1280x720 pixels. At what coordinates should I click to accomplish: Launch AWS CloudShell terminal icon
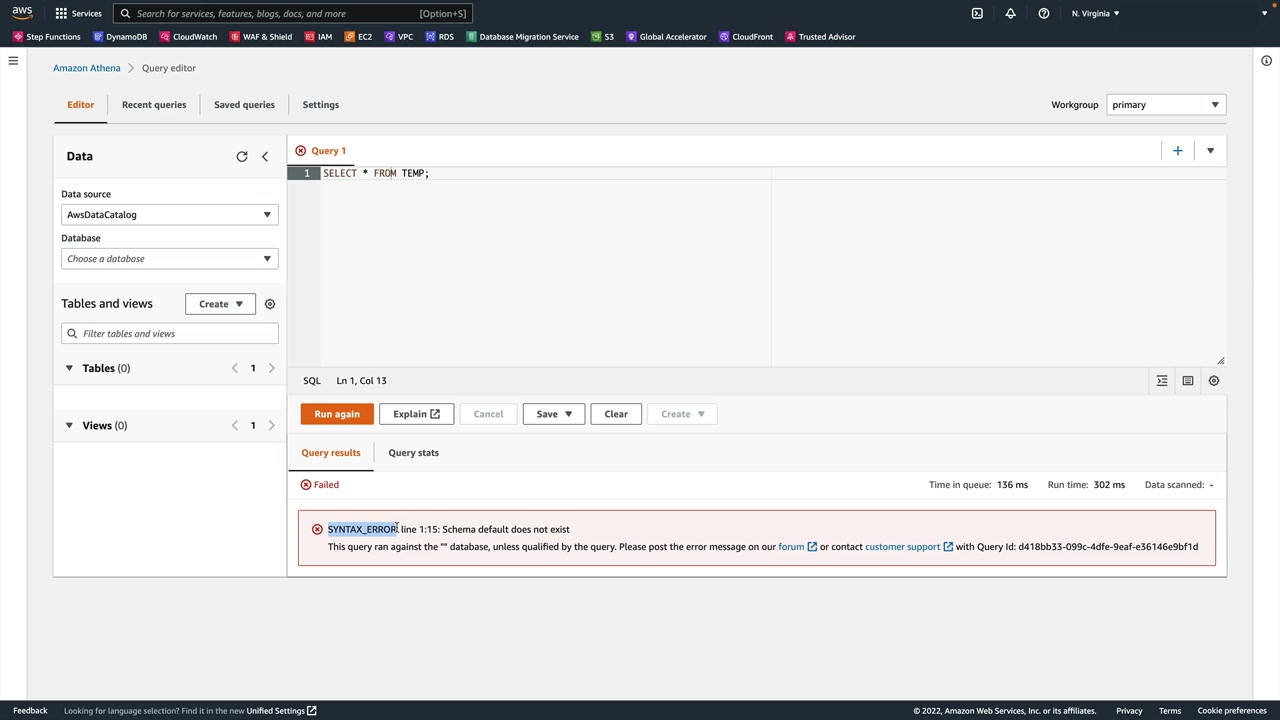coord(977,13)
